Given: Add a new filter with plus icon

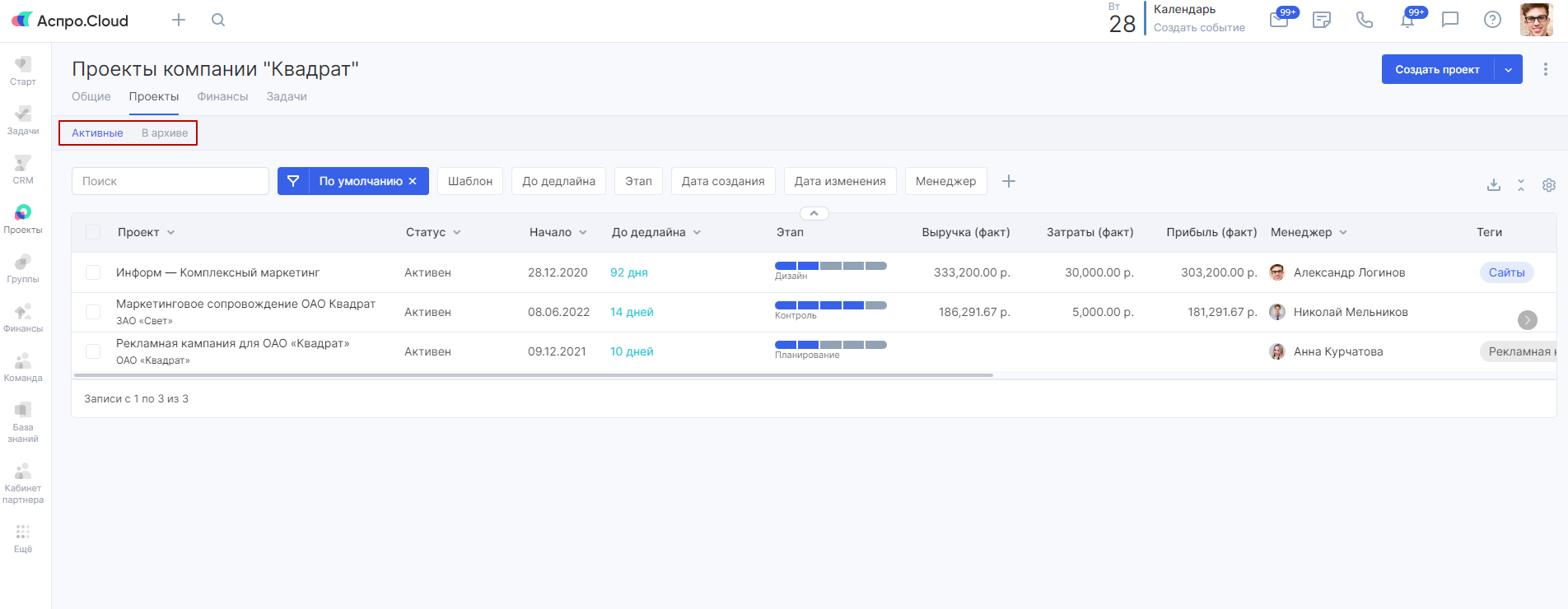Looking at the screenshot, I should (1009, 181).
